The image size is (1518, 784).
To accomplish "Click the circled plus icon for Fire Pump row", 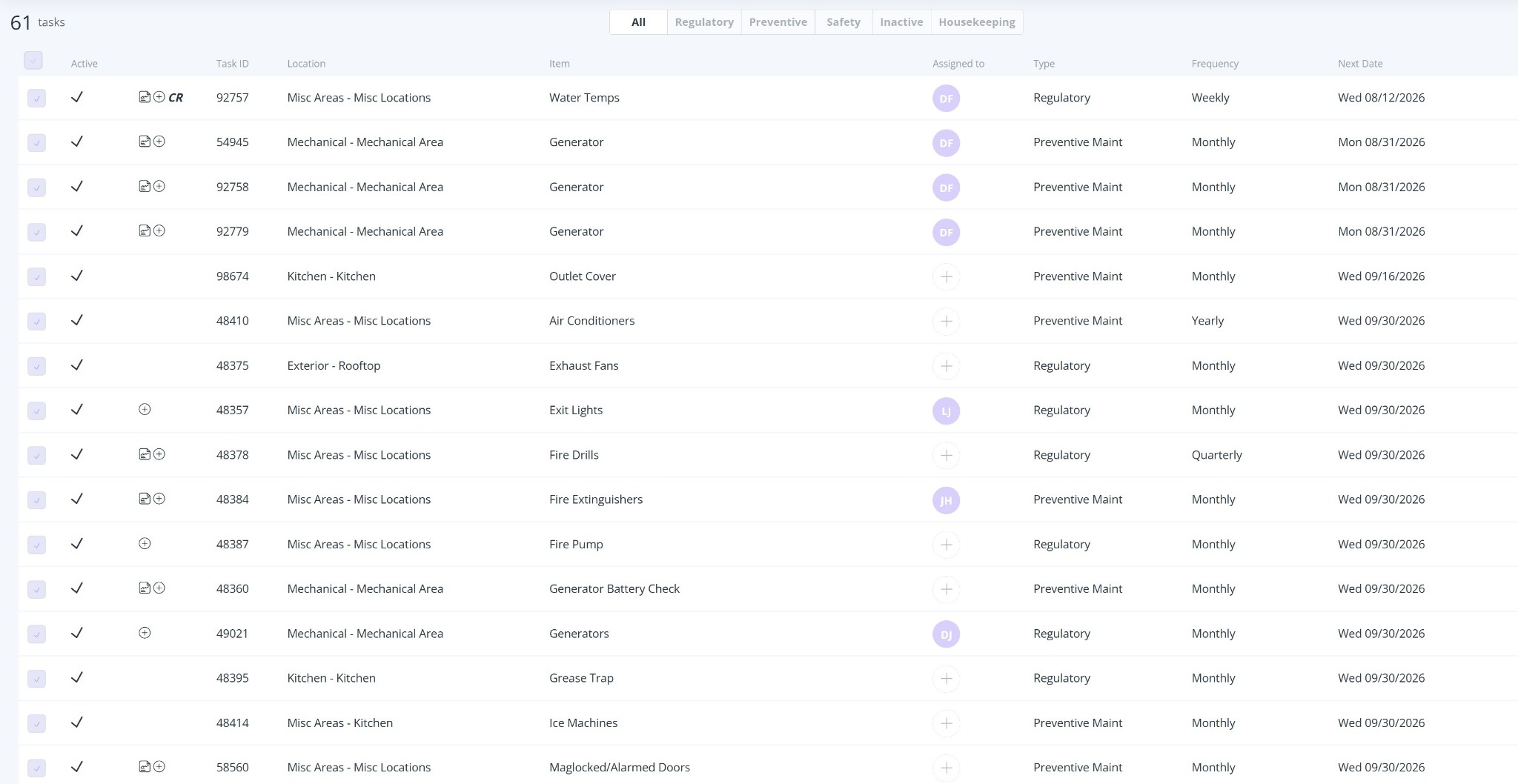I will click(145, 543).
